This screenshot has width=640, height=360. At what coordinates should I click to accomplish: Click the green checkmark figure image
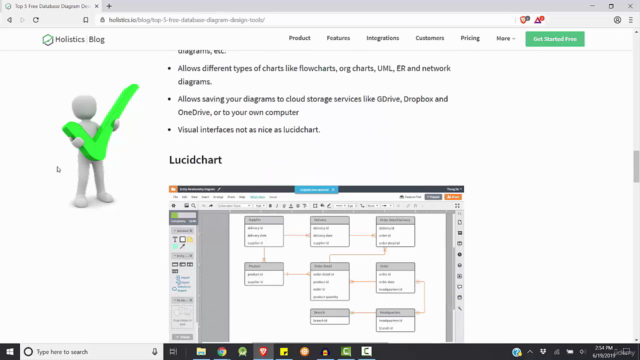(x=100, y=145)
